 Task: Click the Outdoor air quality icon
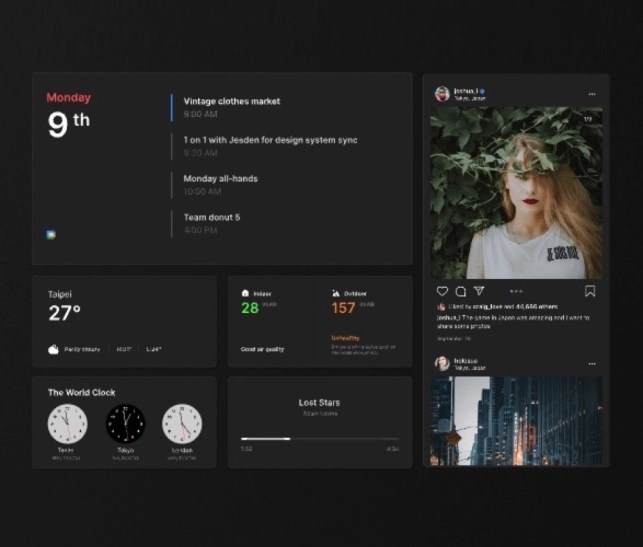[x=336, y=293]
